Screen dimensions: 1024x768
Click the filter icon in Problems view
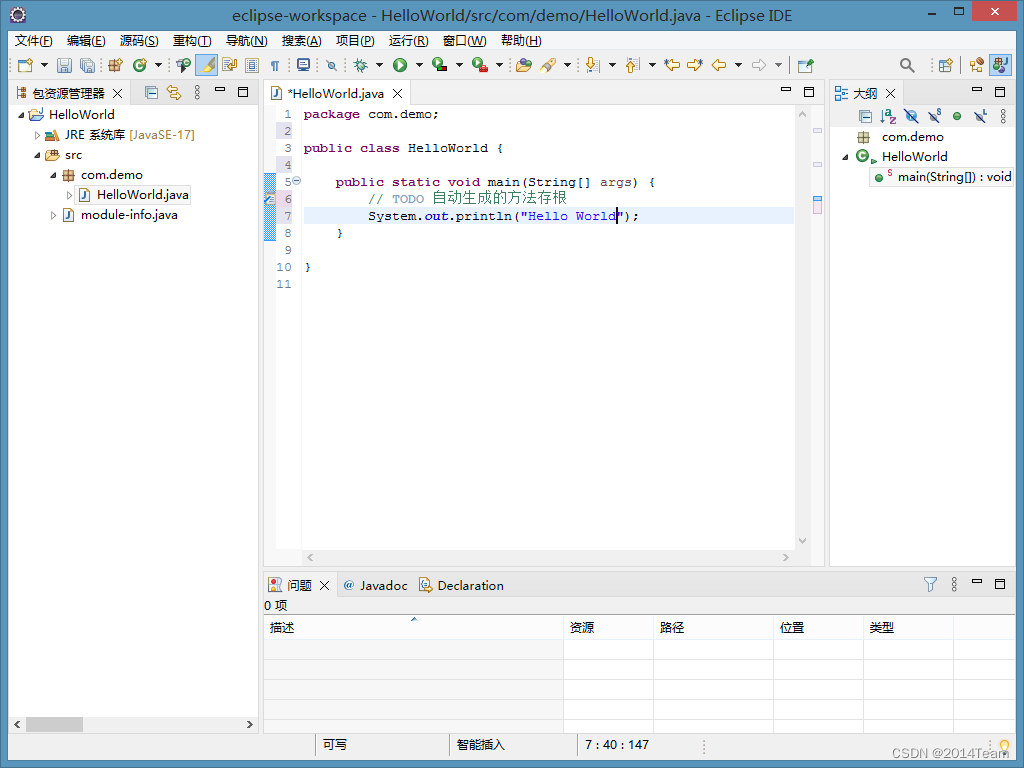coord(930,585)
